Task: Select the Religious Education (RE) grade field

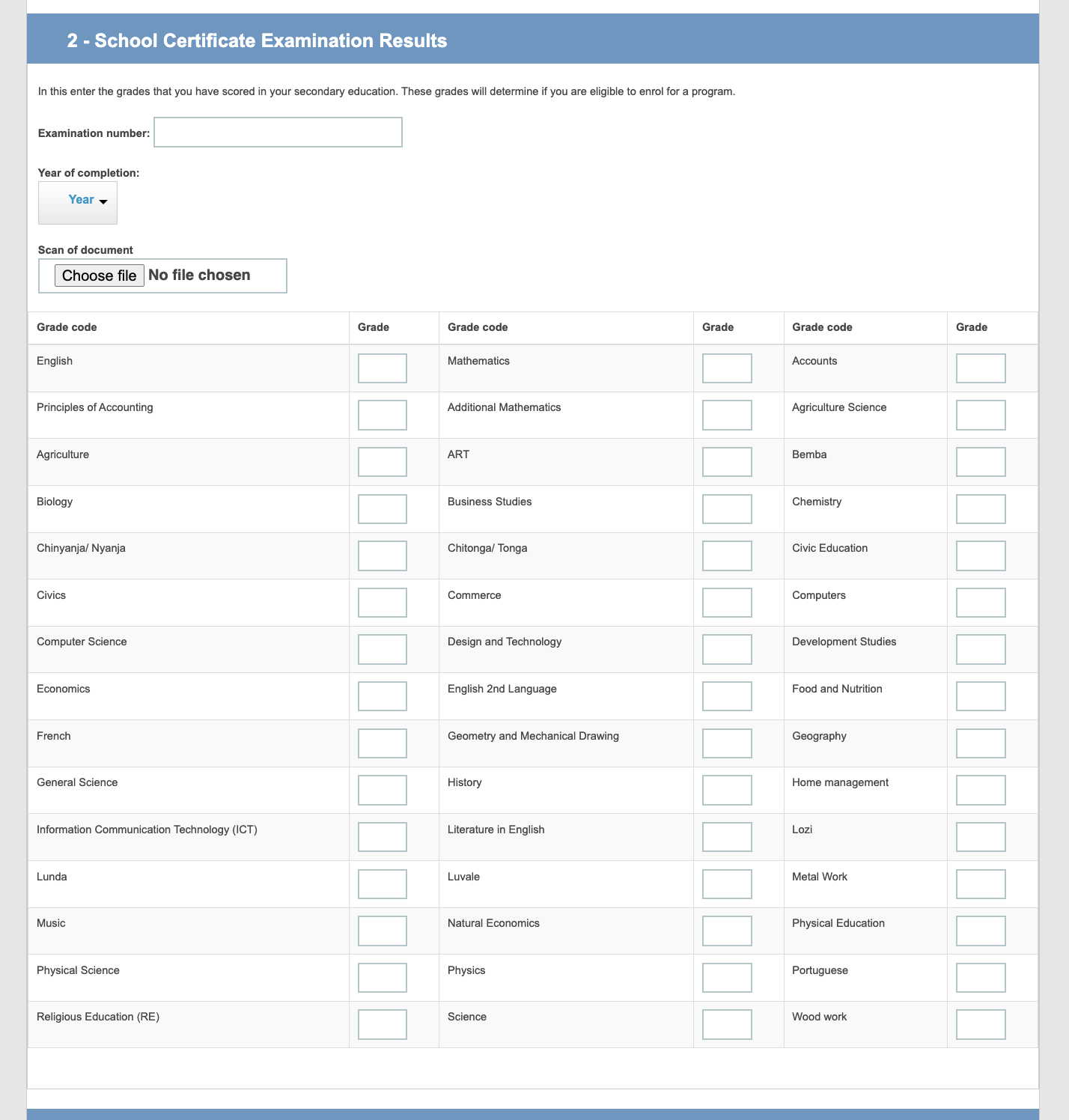Action: pos(382,1024)
